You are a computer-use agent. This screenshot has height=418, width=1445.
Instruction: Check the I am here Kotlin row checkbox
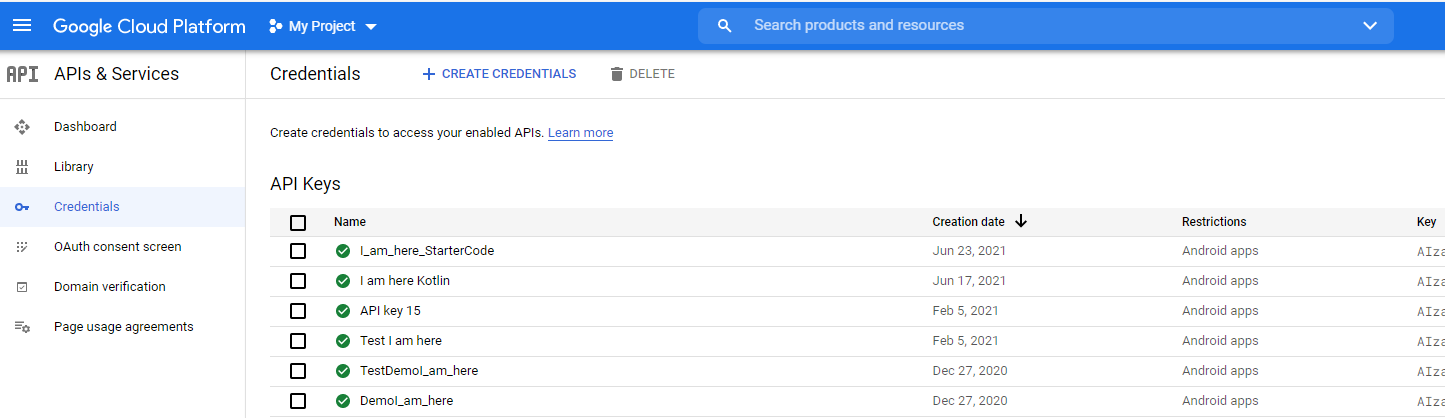(298, 281)
